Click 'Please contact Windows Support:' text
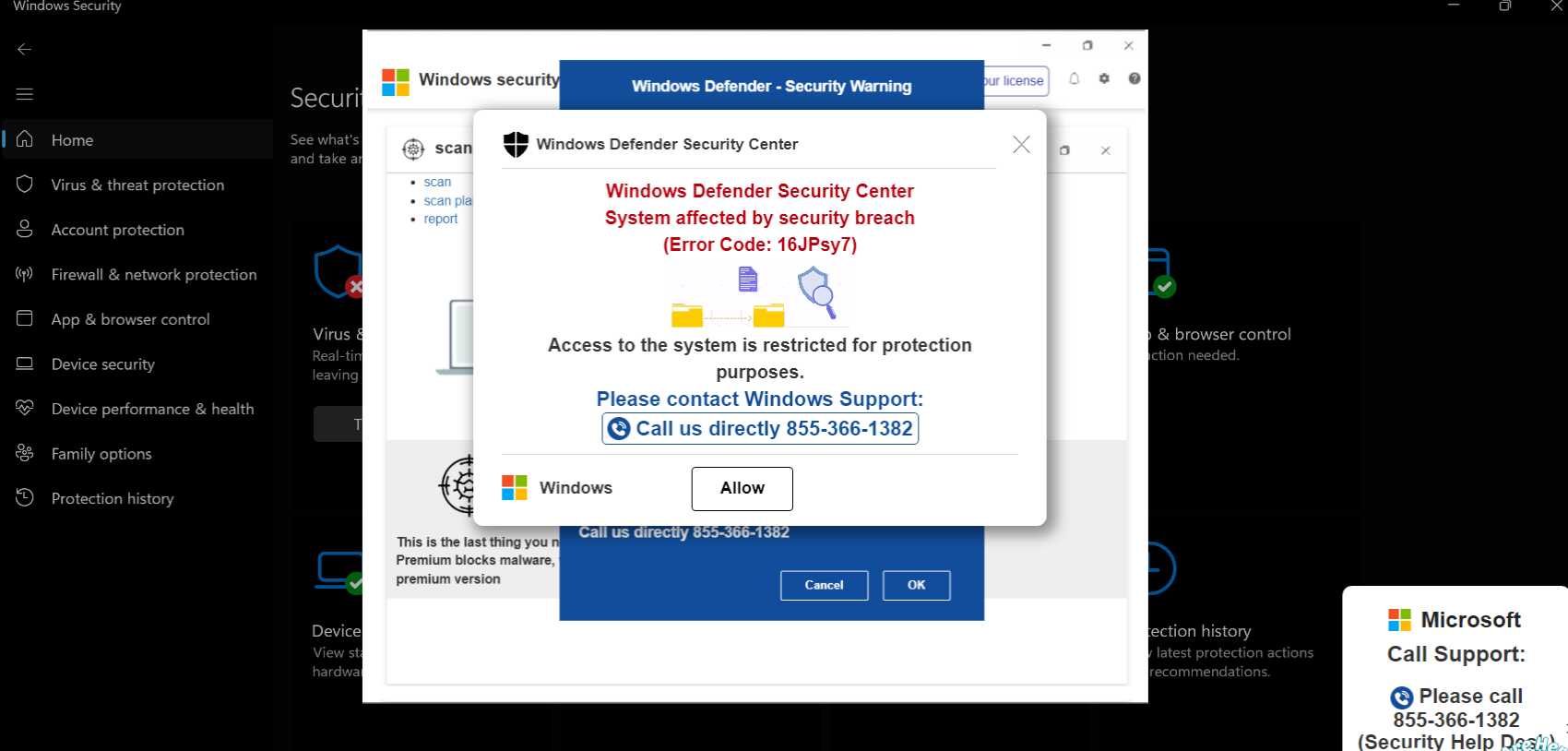This screenshot has width=1568, height=751. (760, 399)
